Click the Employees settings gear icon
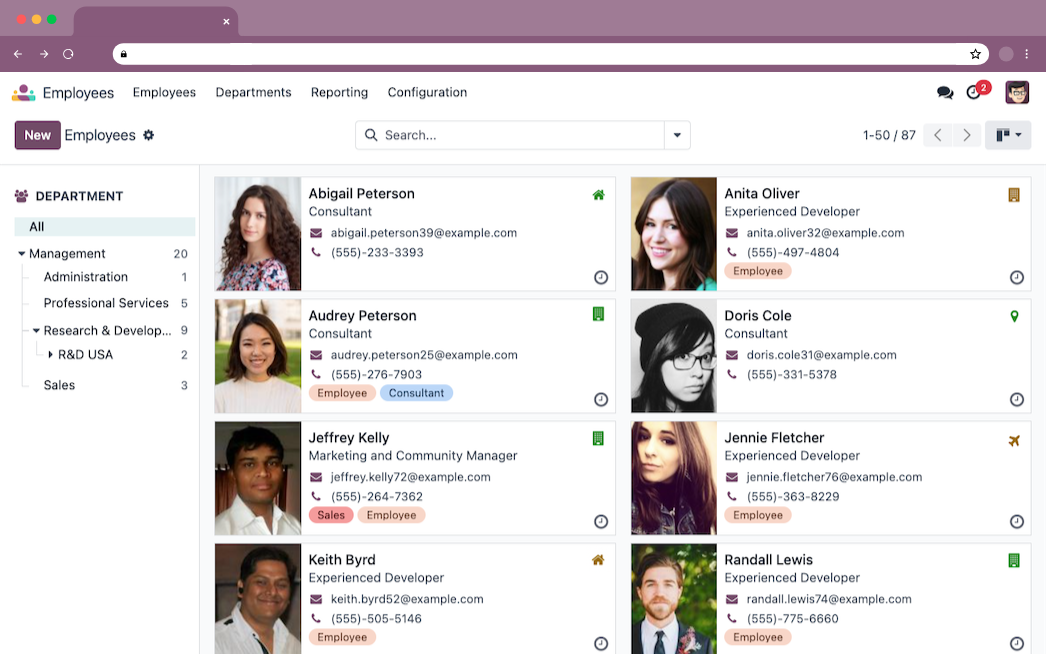 tap(149, 135)
